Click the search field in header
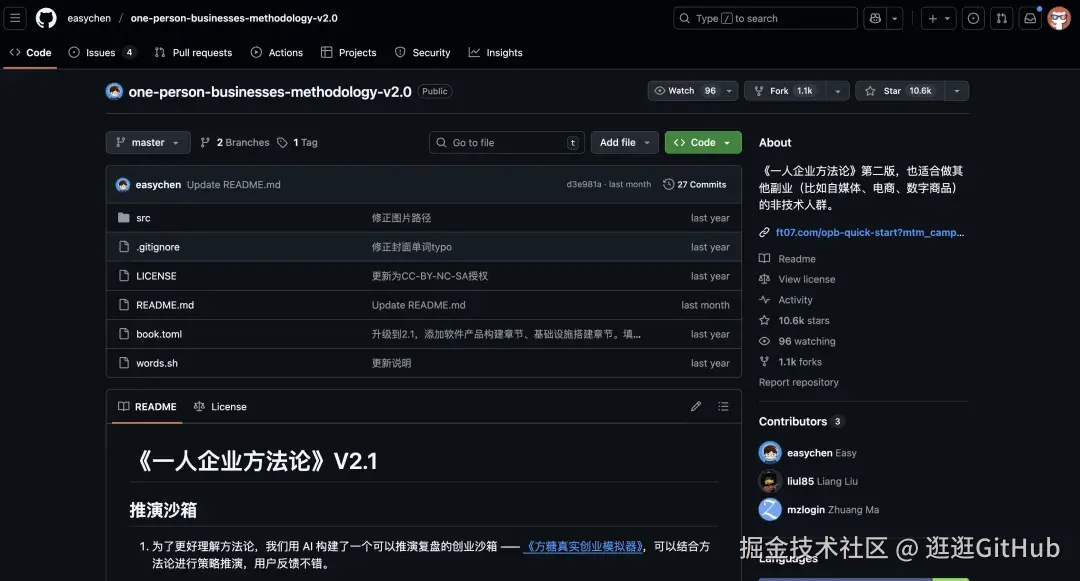This screenshot has height=581, width=1080. 765,19
